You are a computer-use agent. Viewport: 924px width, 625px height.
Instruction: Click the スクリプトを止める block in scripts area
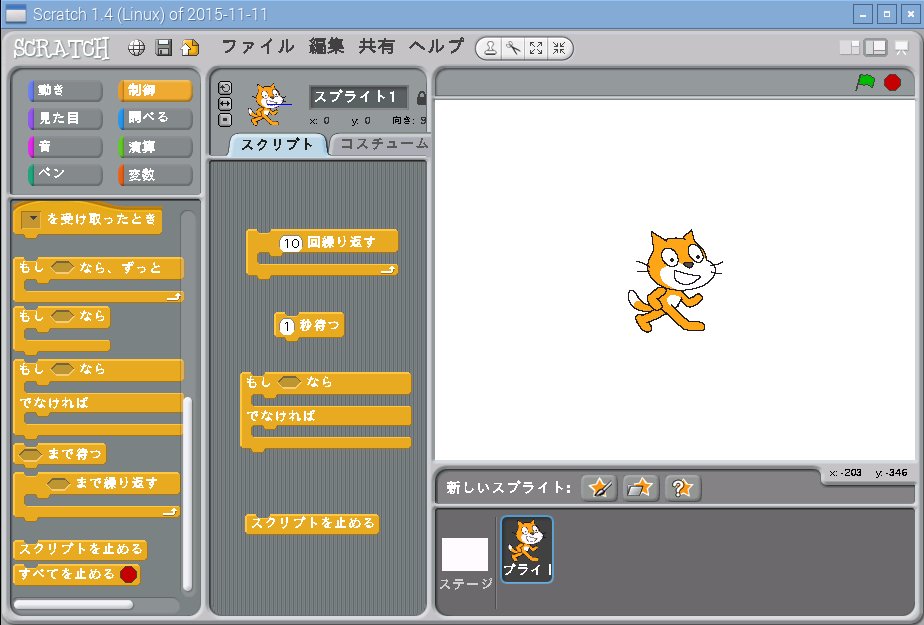click(312, 523)
